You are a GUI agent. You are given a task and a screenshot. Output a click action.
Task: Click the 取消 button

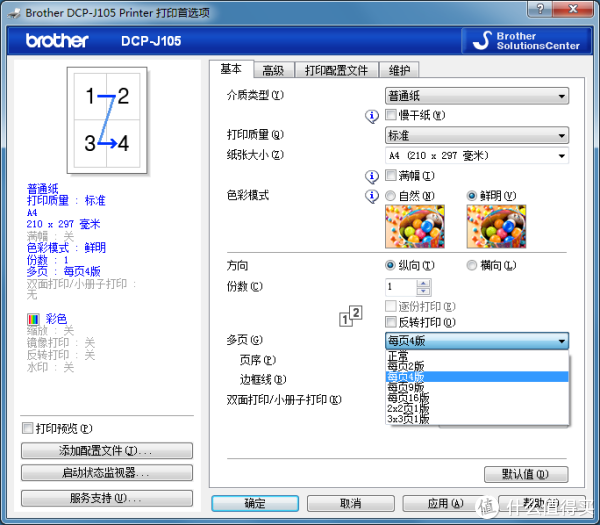tap(351, 503)
